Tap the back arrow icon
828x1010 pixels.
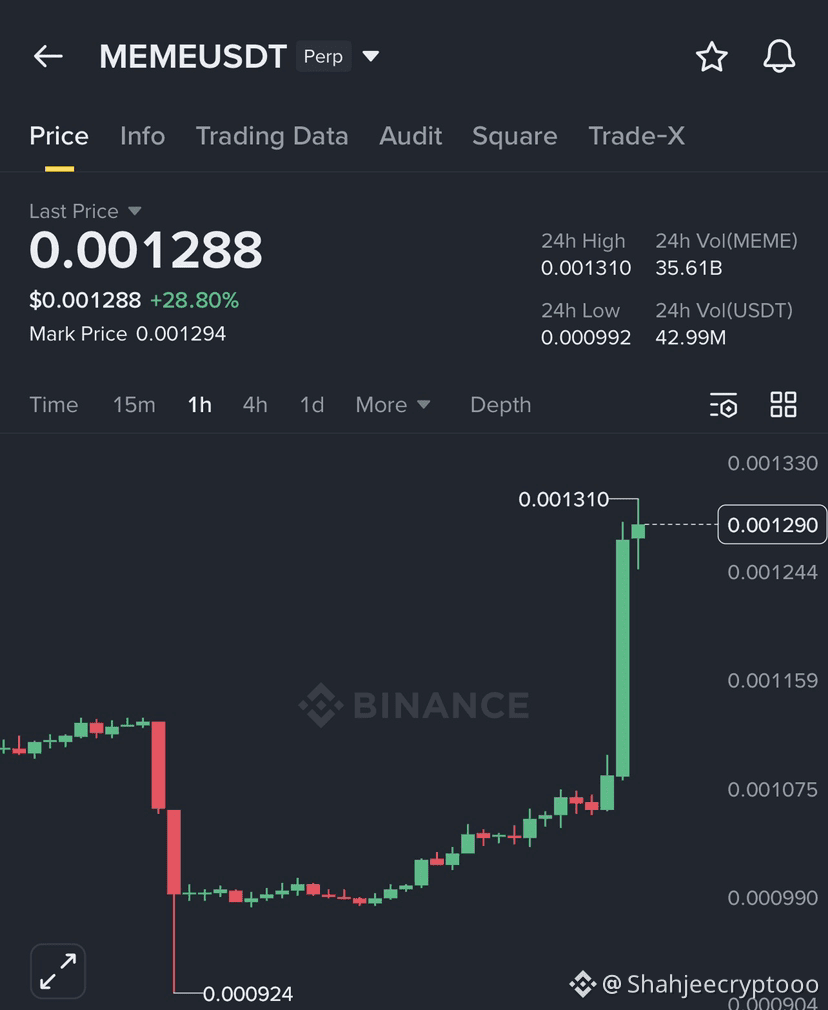coord(48,57)
